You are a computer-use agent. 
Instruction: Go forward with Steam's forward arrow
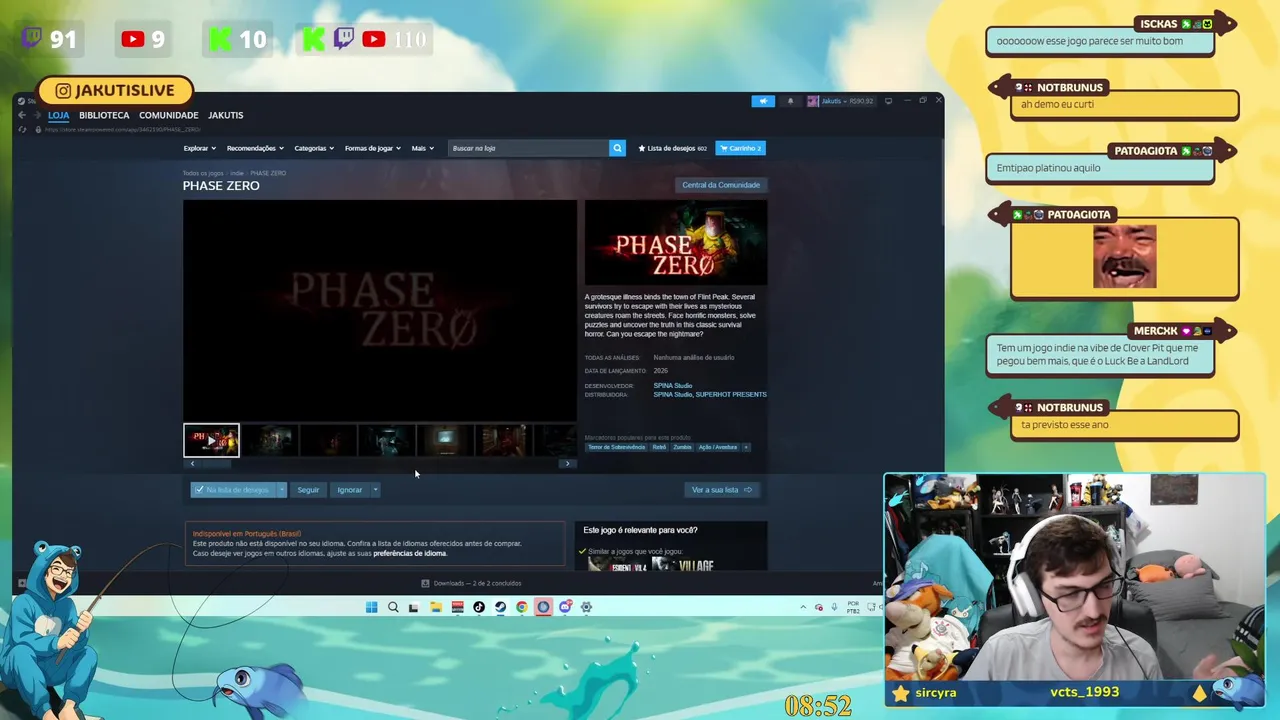37,115
